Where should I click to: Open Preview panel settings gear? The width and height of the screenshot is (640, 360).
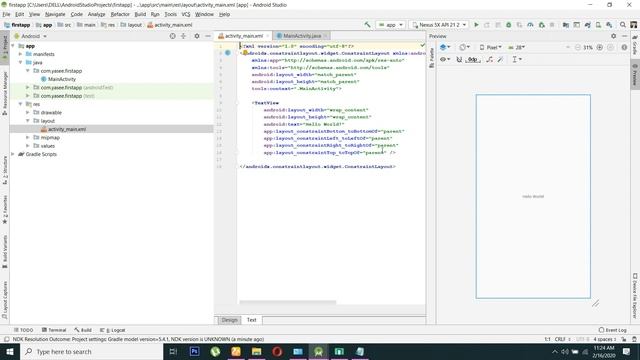pyautogui.click(x=613, y=36)
